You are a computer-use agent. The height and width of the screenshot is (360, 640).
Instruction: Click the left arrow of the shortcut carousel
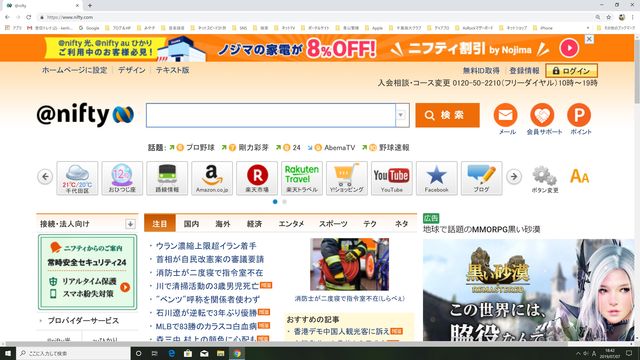pyautogui.click(x=45, y=177)
